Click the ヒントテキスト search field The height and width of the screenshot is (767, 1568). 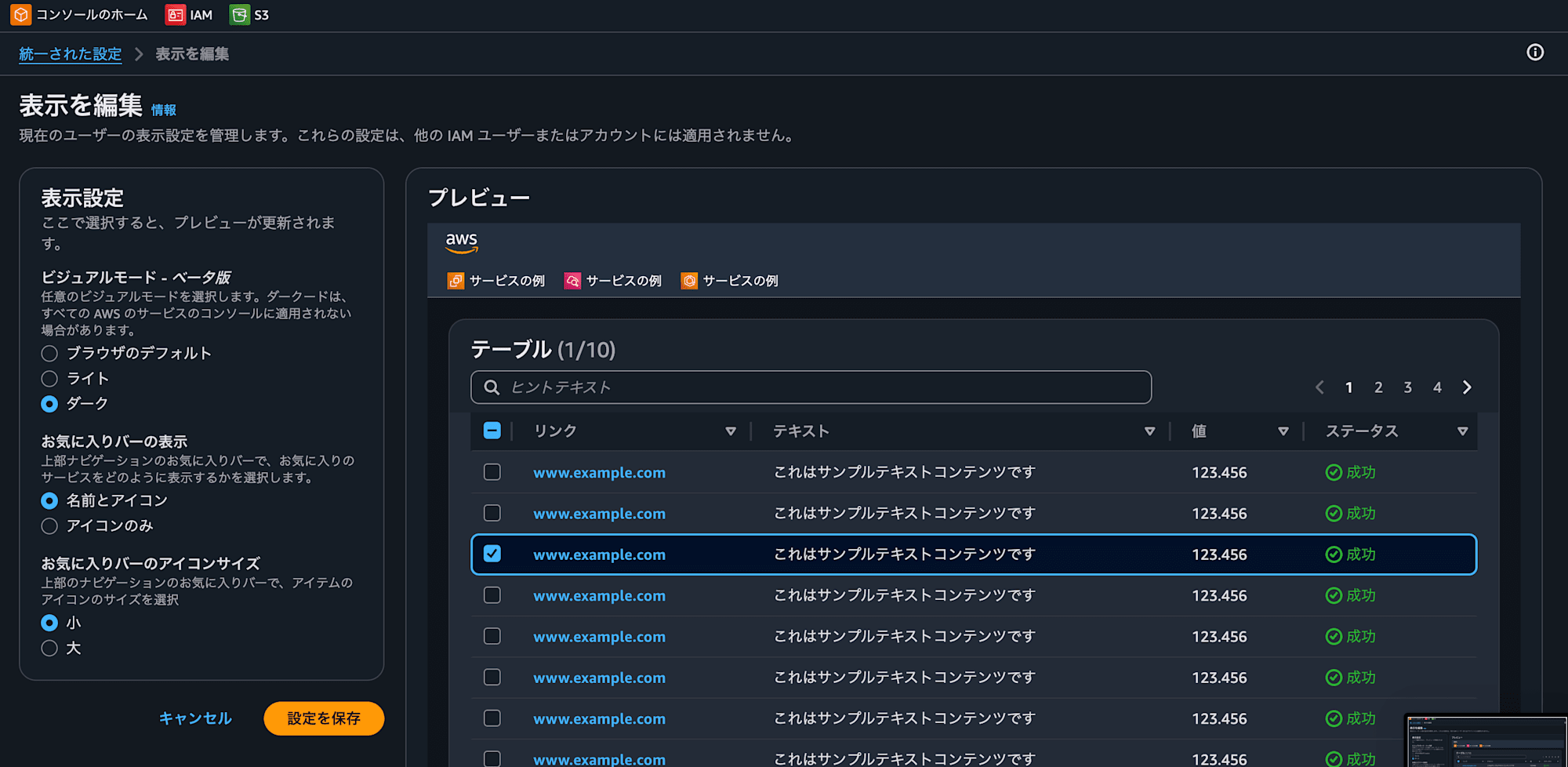coord(810,387)
